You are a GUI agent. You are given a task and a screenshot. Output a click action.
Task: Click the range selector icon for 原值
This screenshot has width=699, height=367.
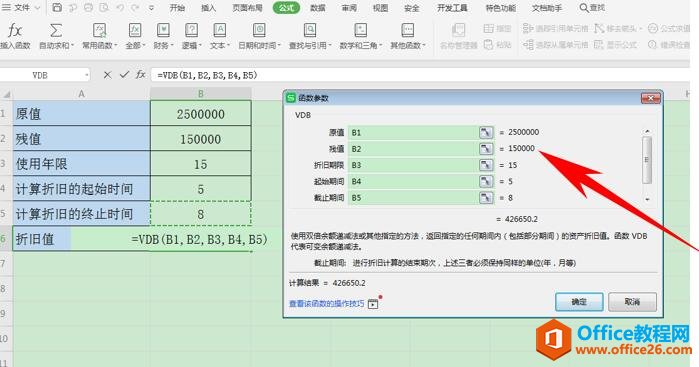486,132
